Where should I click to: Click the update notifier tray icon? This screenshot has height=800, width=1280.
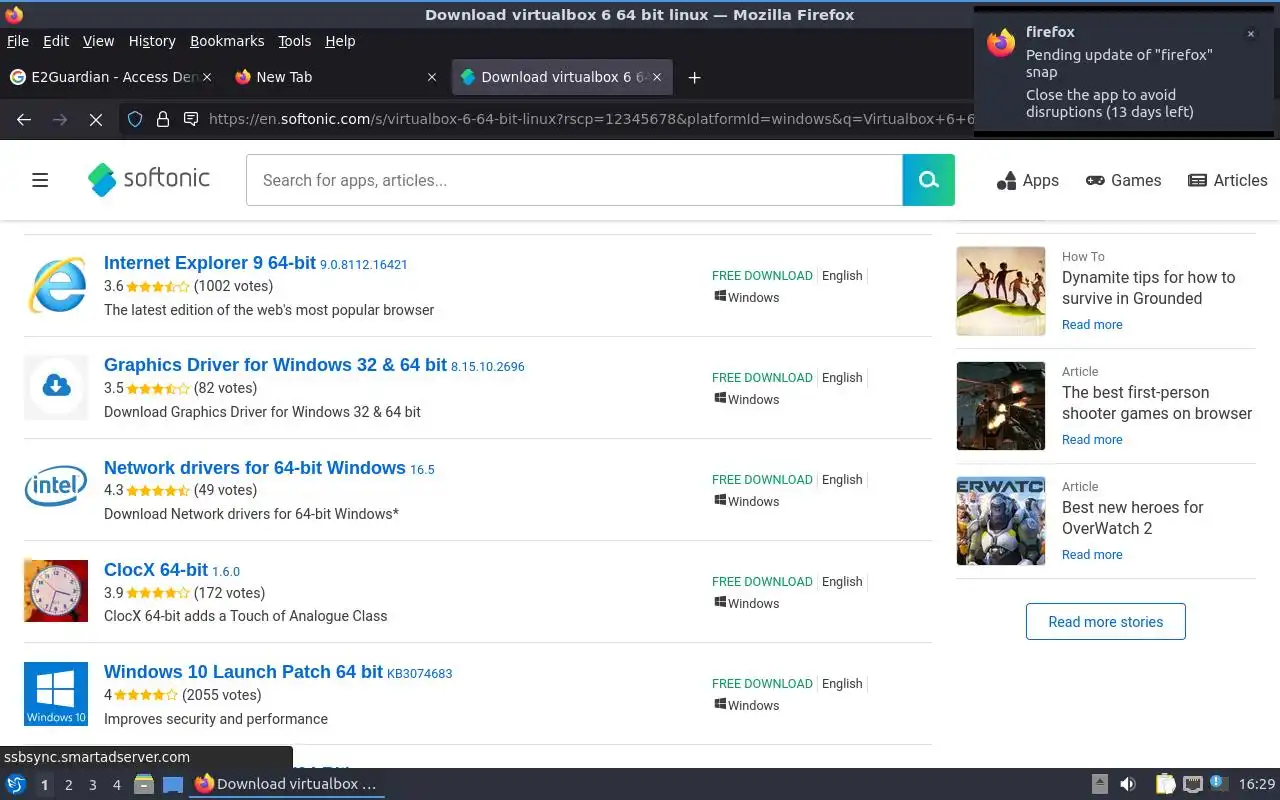coord(1218,784)
